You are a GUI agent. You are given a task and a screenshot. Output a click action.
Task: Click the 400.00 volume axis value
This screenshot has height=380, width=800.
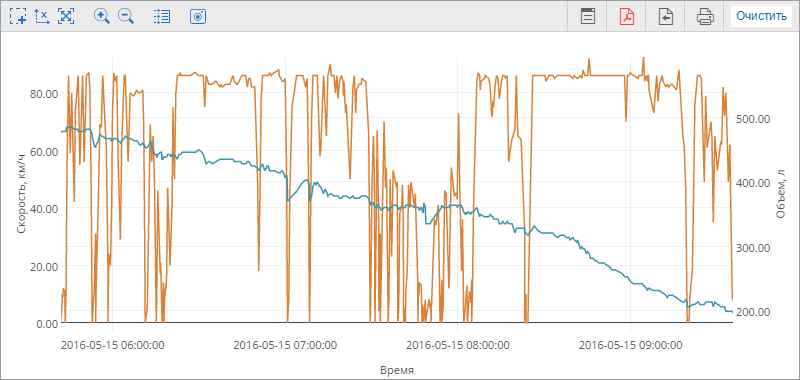click(x=753, y=183)
